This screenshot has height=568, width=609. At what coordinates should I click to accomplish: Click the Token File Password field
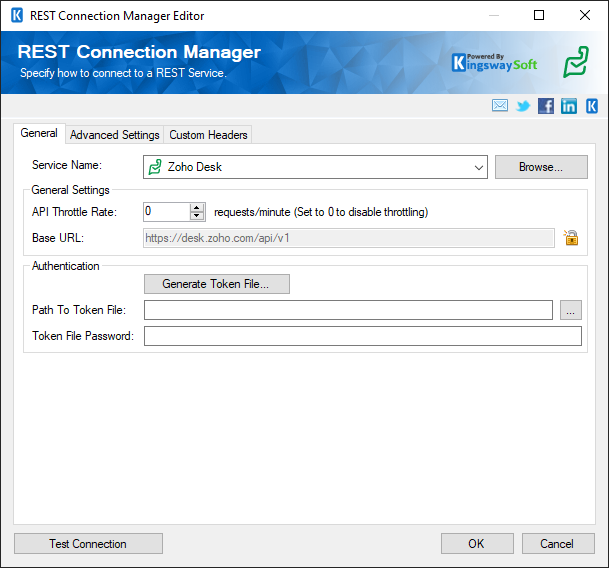(363, 336)
